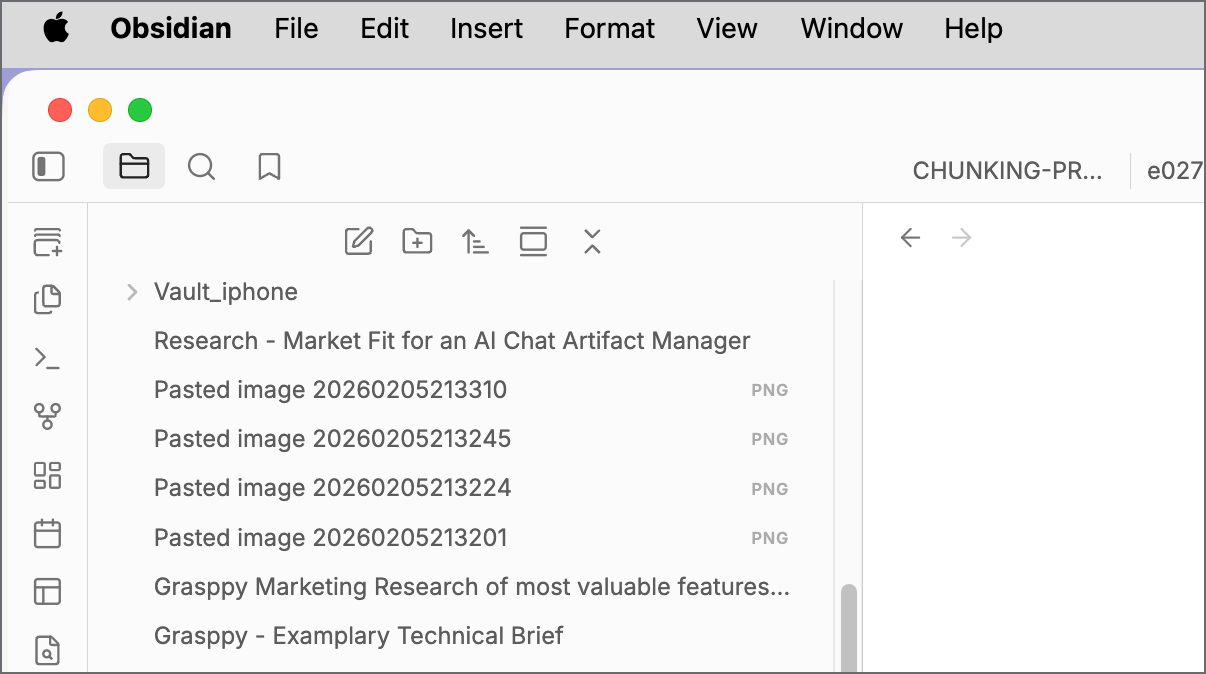Minimize the window with yellow button

100,110
